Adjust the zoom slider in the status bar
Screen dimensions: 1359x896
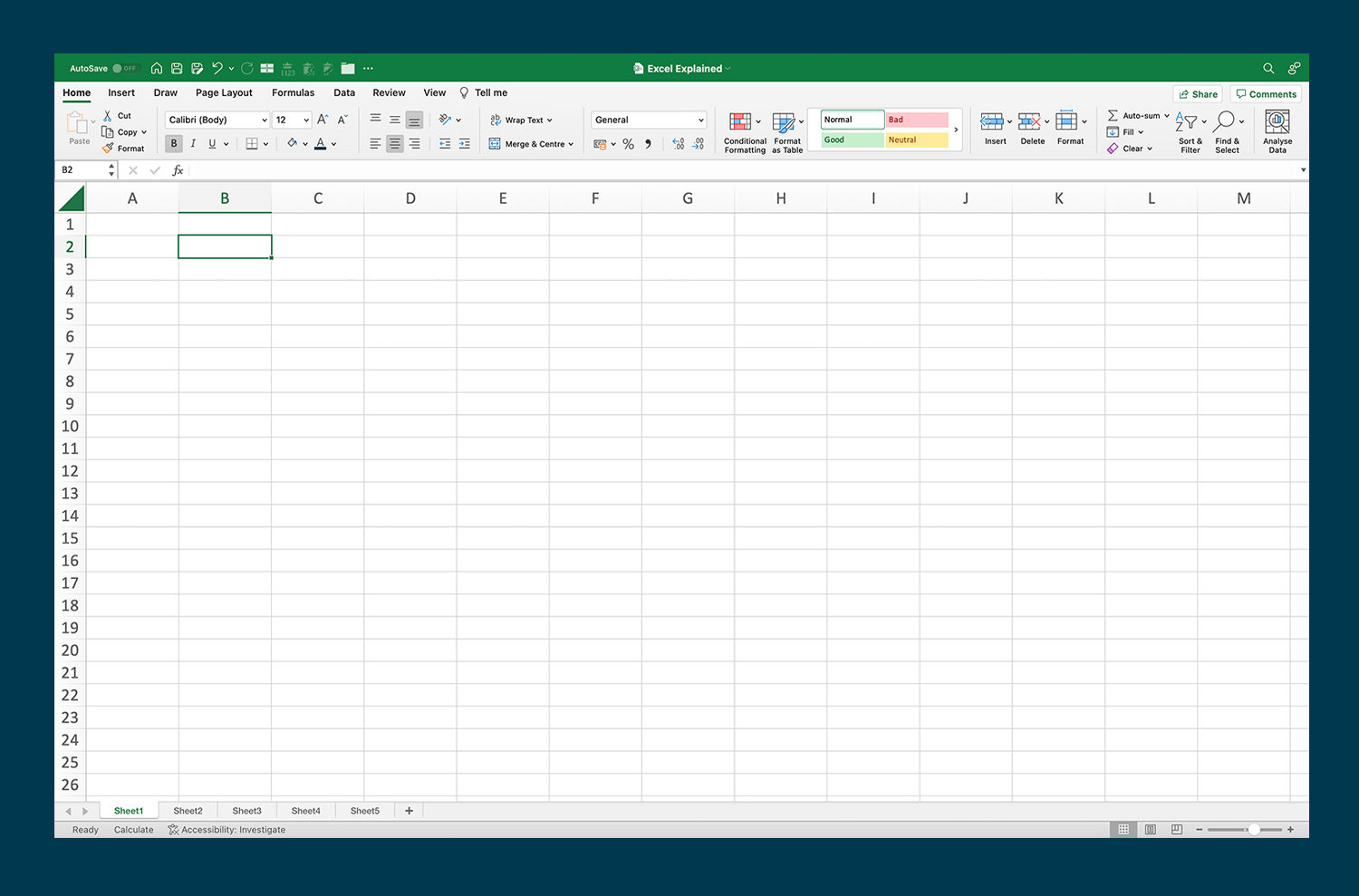pos(1255,829)
